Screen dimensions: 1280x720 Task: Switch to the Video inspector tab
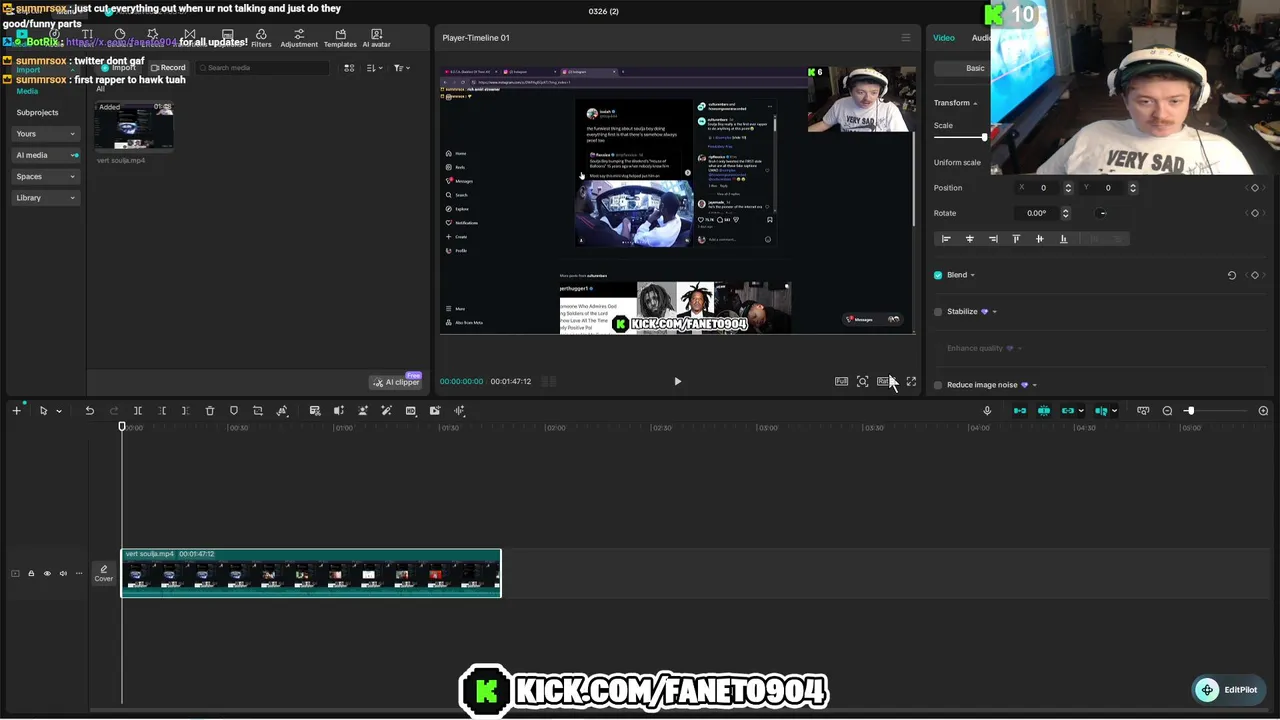[944, 38]
